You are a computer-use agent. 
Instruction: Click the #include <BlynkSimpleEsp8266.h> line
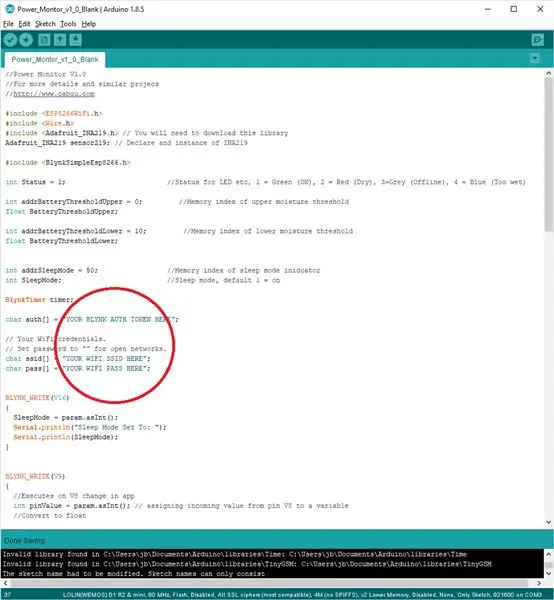click(x=68, y=163)
